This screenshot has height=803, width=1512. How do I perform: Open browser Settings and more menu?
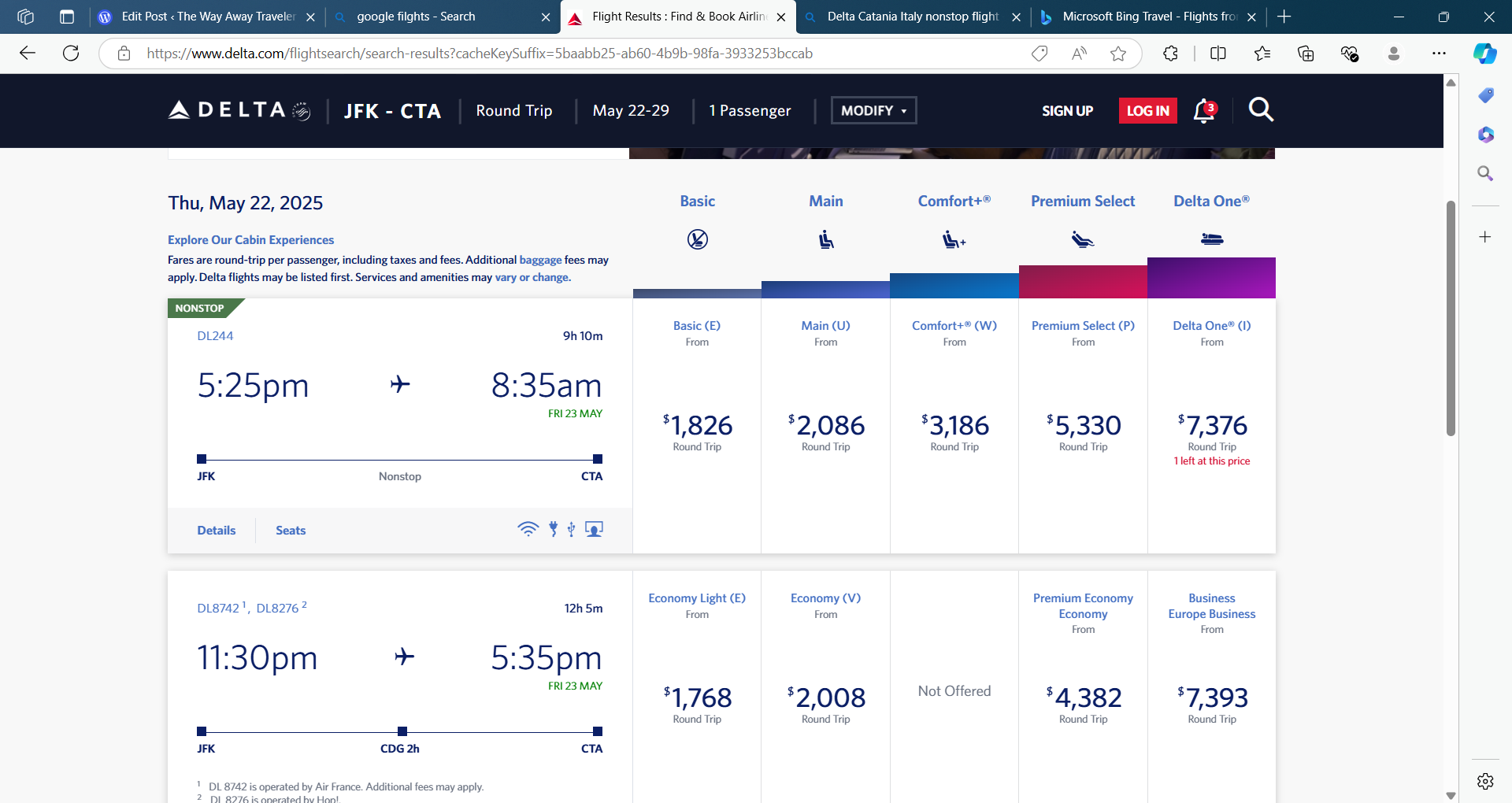(1439, 54)
